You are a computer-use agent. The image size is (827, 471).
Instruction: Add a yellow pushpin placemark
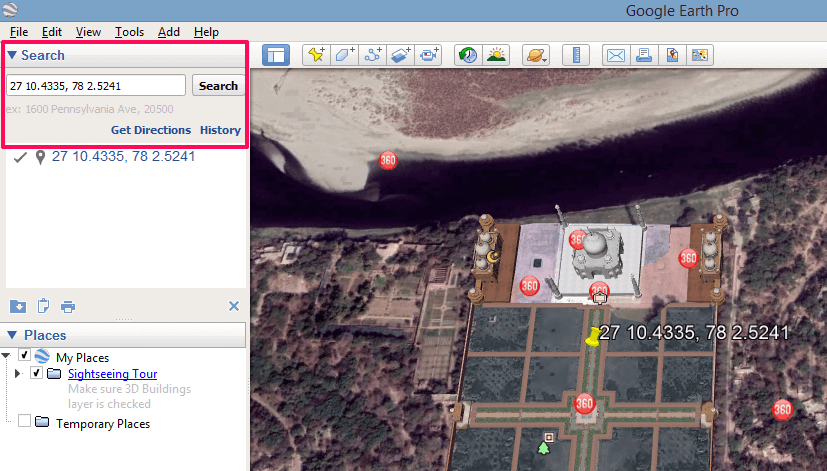pos(316,55)
